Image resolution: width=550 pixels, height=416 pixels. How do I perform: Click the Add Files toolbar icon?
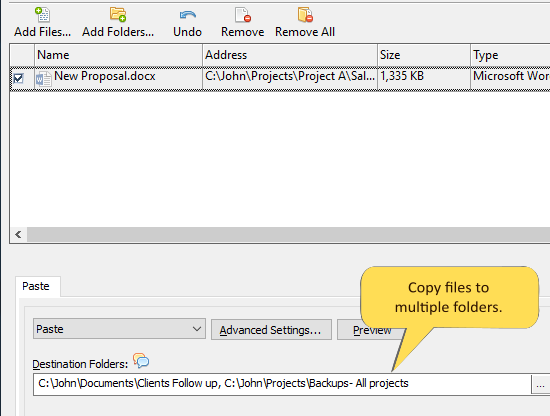pos(43,15)
